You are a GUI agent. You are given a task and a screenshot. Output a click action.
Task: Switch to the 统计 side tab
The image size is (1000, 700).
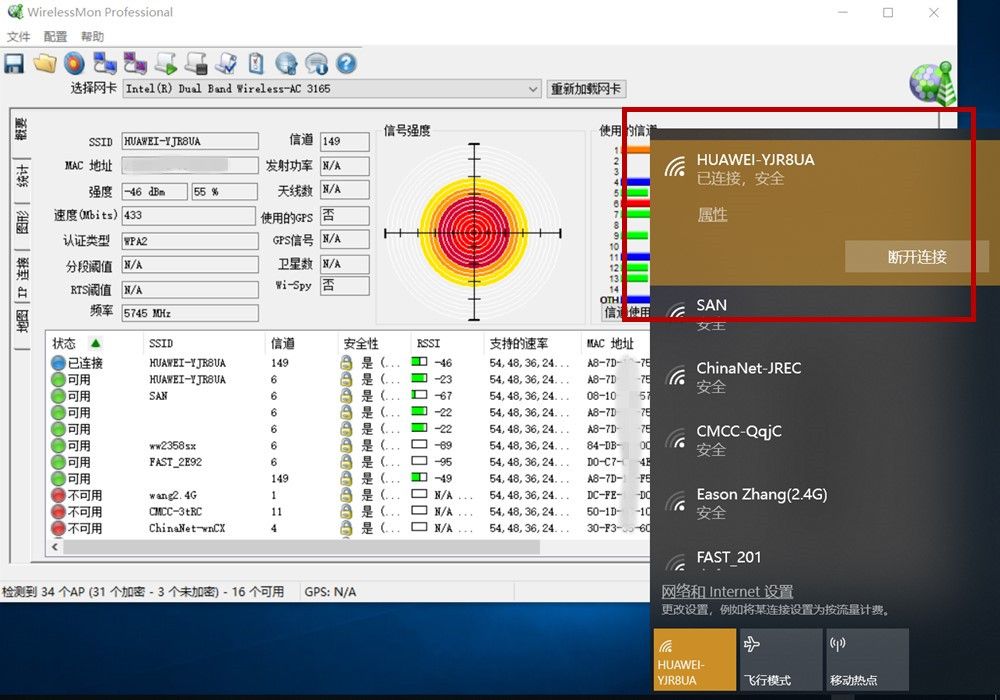tap(21, 176)
